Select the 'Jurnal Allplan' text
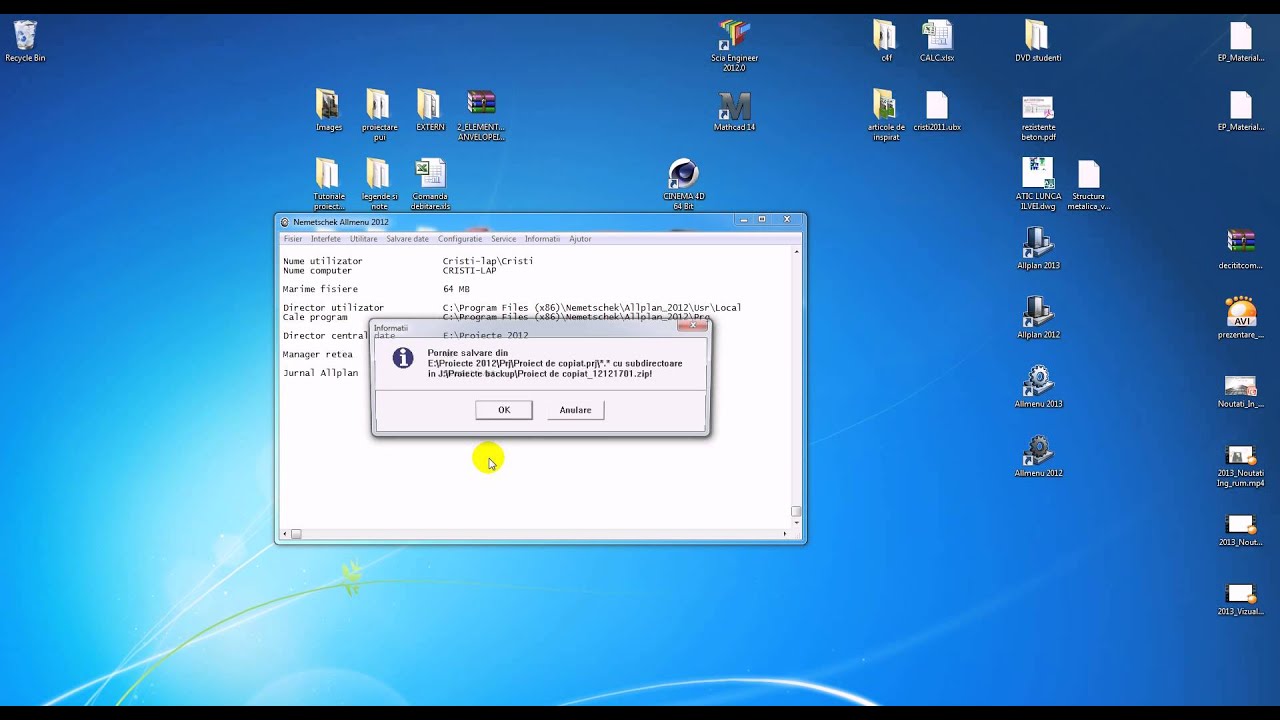This screenshot has width=1280, height=720. coord(320,373)
